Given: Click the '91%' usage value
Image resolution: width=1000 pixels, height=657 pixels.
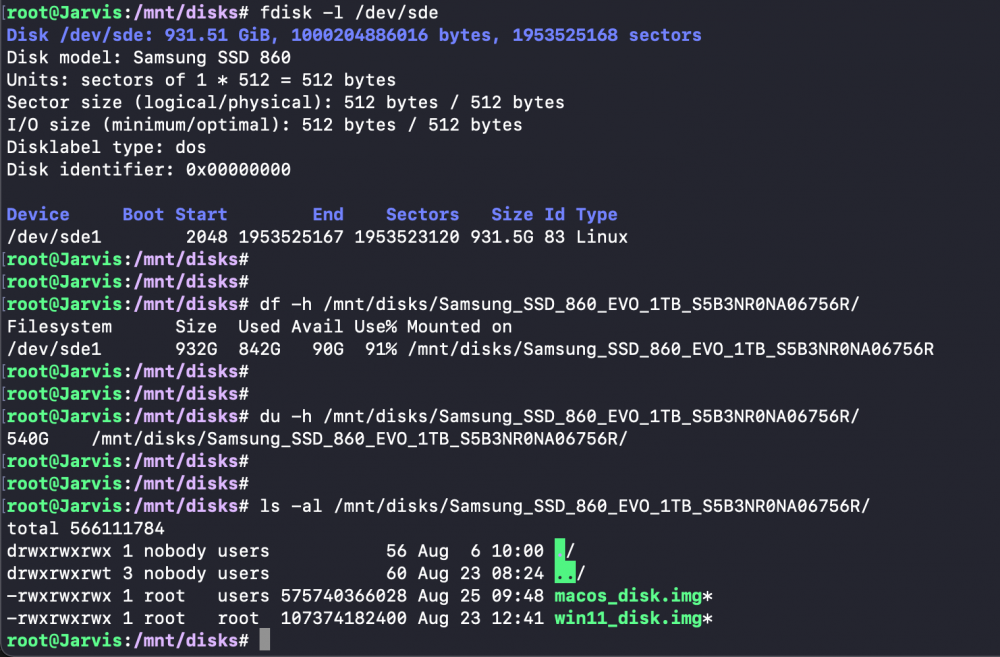Looking at the screenshot, I should 380,349.
